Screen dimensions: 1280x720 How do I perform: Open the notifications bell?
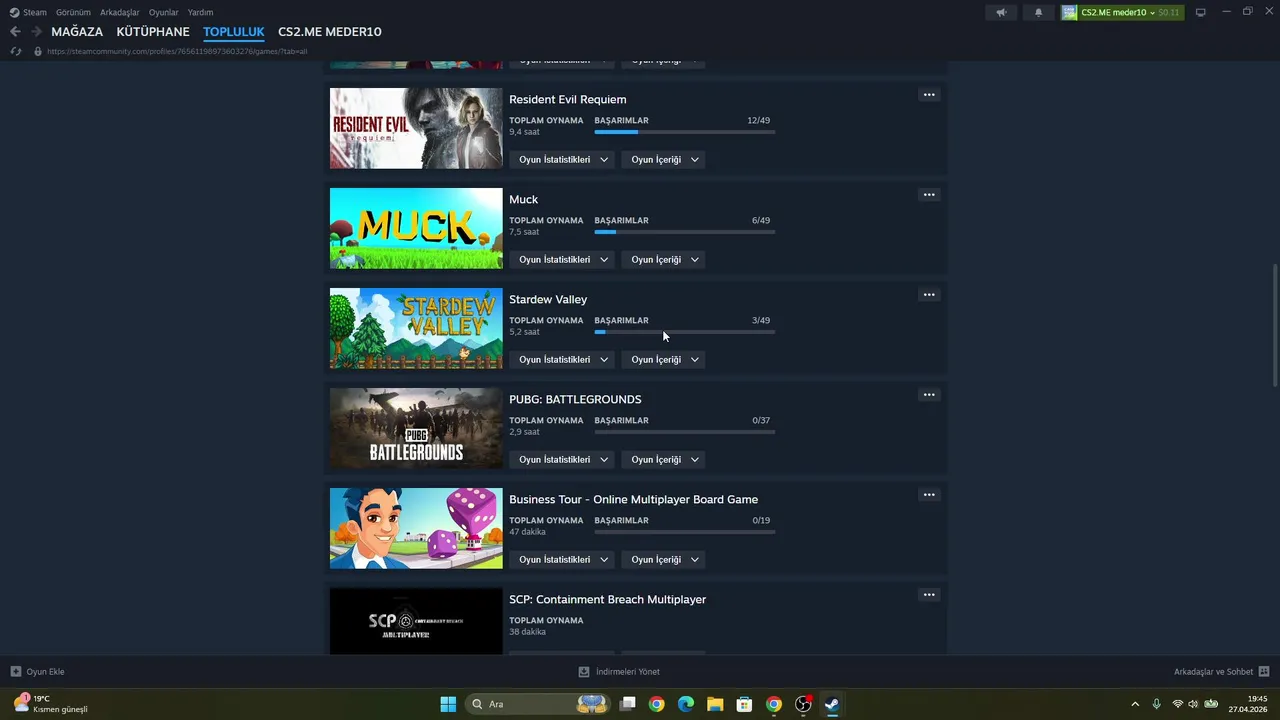pos(1038,12)
